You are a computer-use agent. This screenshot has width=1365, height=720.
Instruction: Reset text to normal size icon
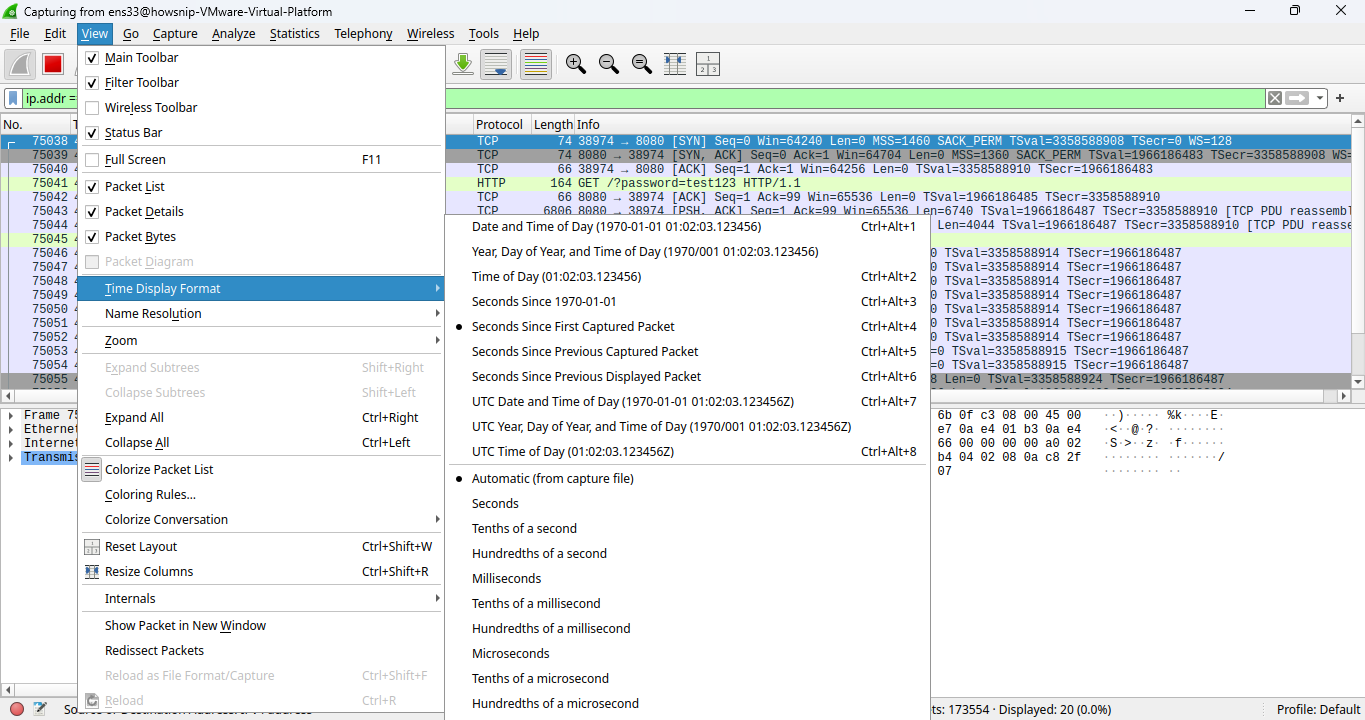[642, 64]
